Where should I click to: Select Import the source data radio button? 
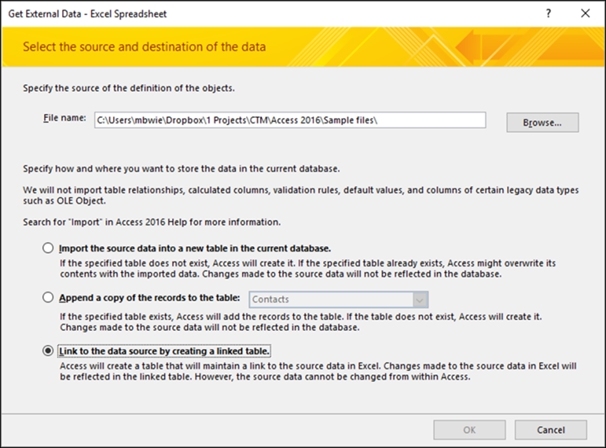pos(48,248)
